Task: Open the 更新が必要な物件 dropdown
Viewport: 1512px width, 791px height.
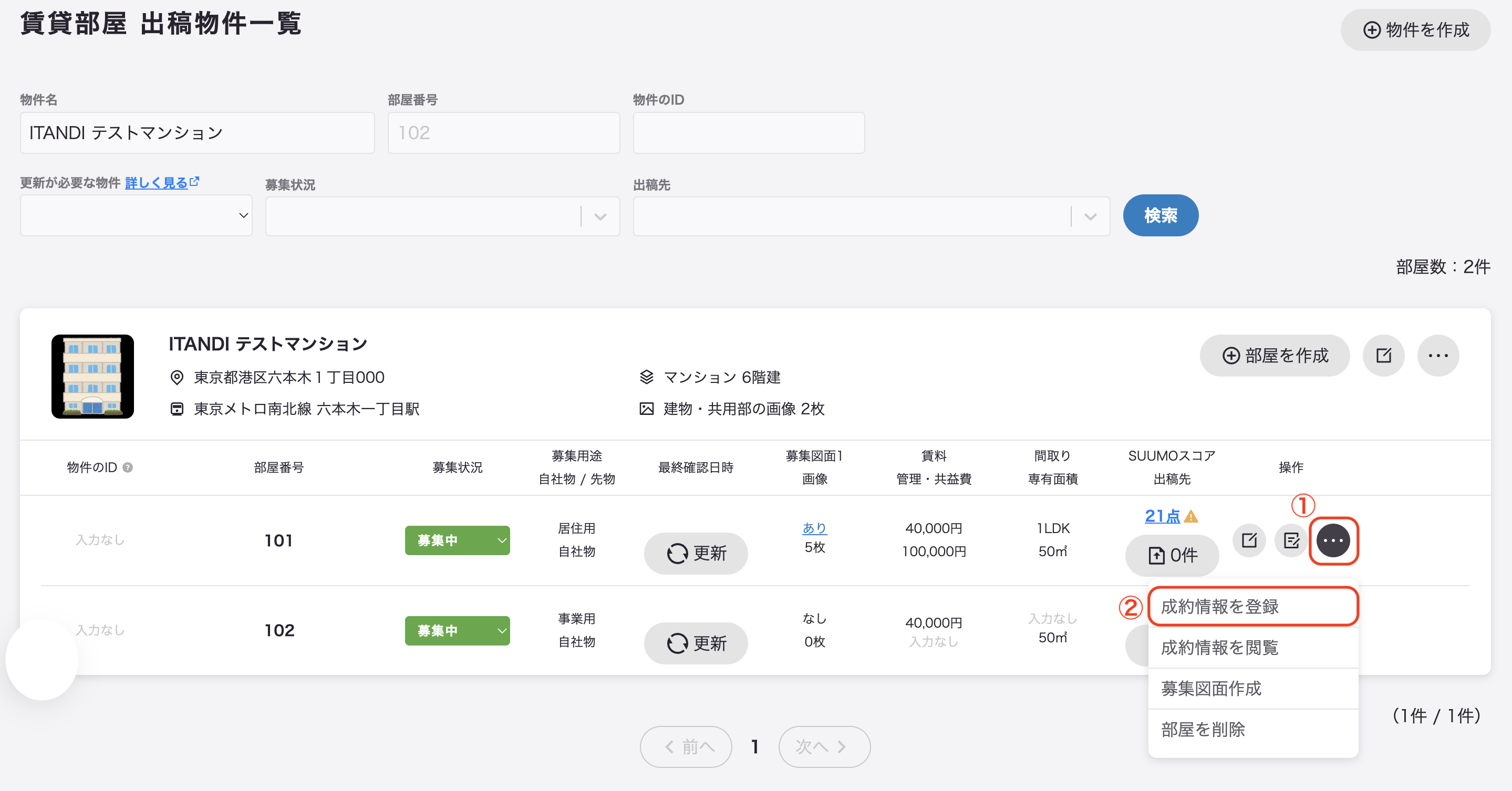Action: (x=136, y=215)
